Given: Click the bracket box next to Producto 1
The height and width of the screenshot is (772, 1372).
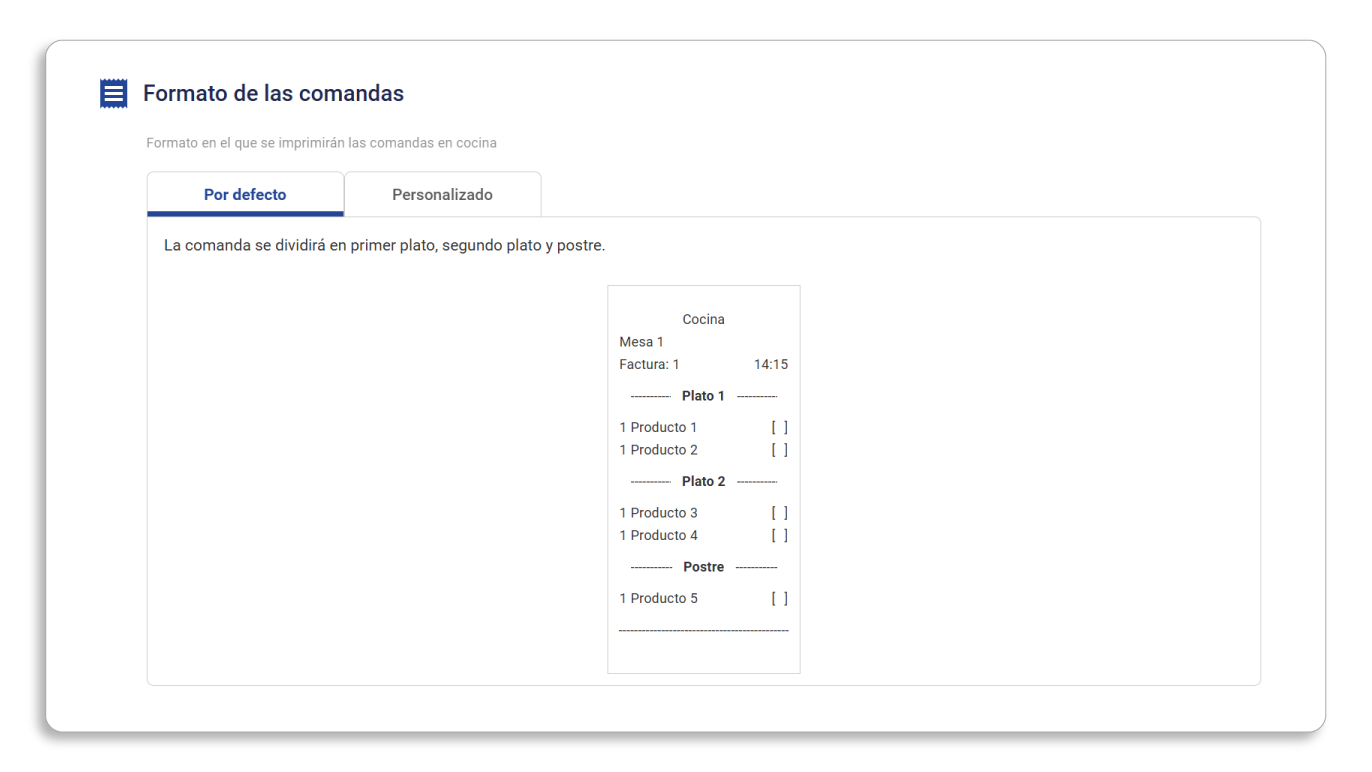Looking at the screenshot, I should tap(779, 427).
